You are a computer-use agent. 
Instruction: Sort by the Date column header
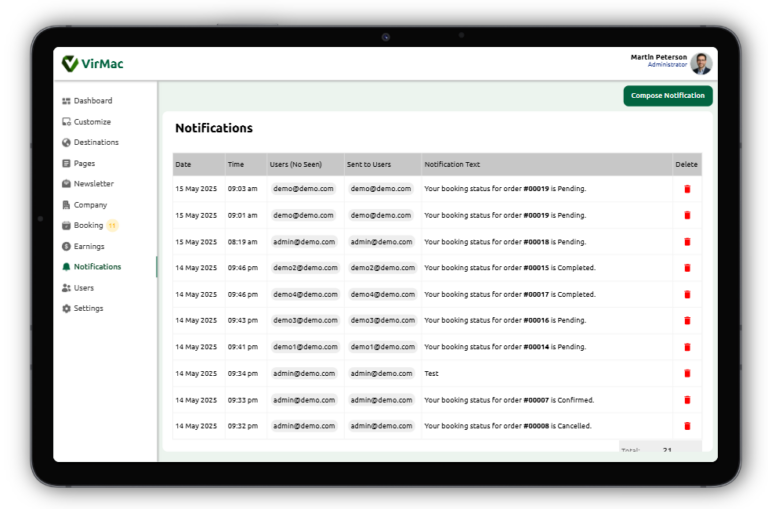click(x=183, y=165)
